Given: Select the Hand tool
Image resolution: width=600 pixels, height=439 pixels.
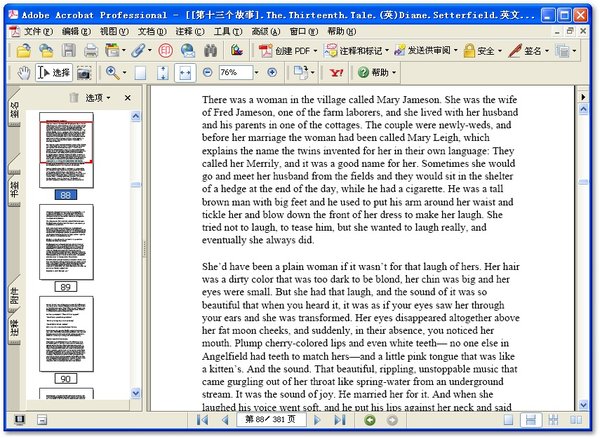Looking at the screenshot, I should [24, 72].
